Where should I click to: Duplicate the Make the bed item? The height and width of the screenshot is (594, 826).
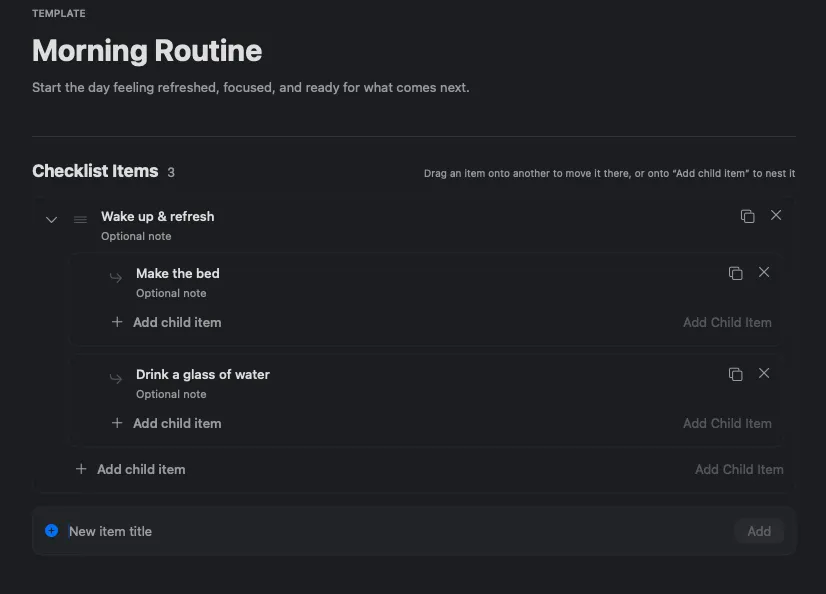tap(735, 273)
